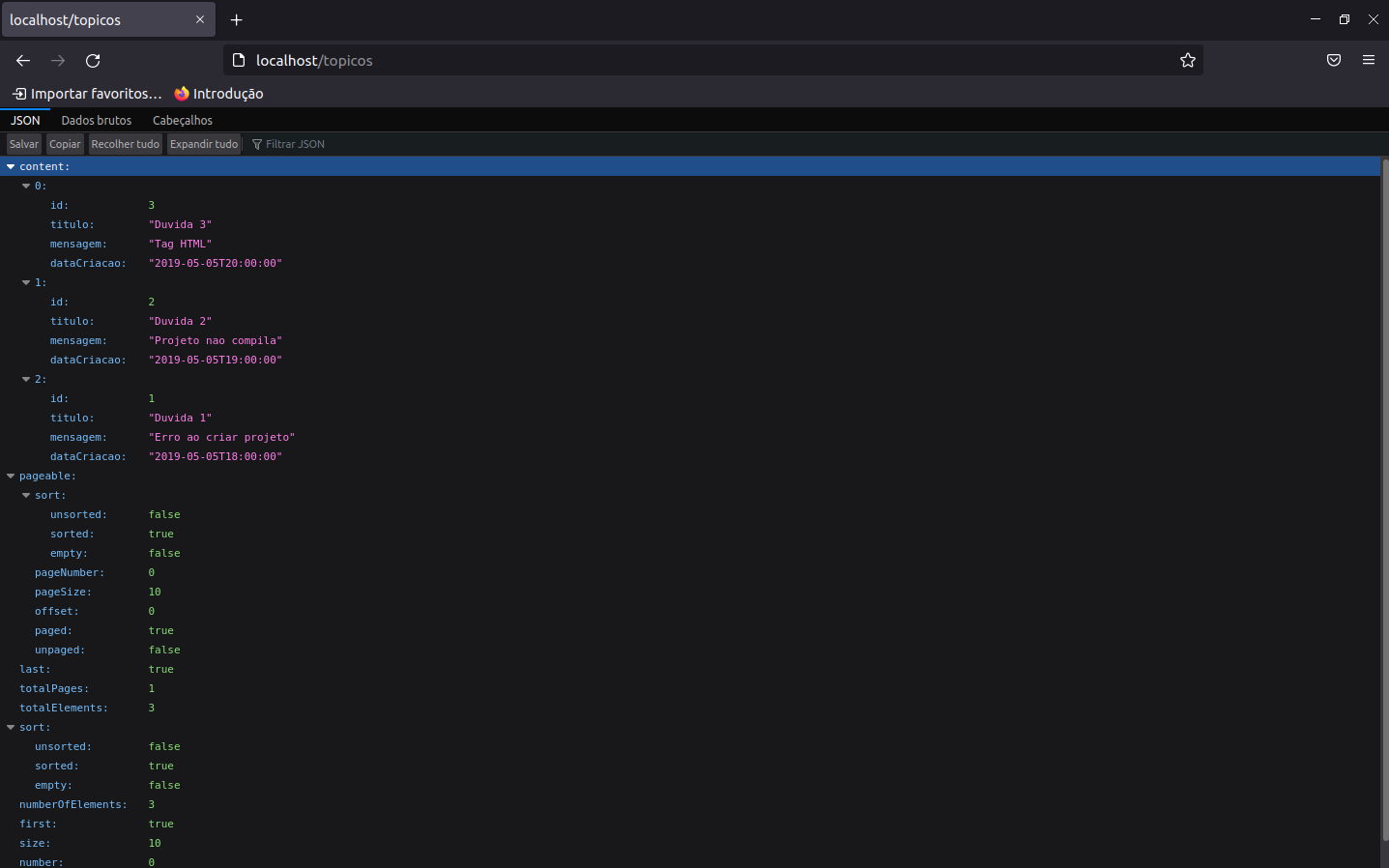The width and height of the screenshot is (1389, 868).
Task: Switch to the JSON tab
Action: [x=25, y=120]
